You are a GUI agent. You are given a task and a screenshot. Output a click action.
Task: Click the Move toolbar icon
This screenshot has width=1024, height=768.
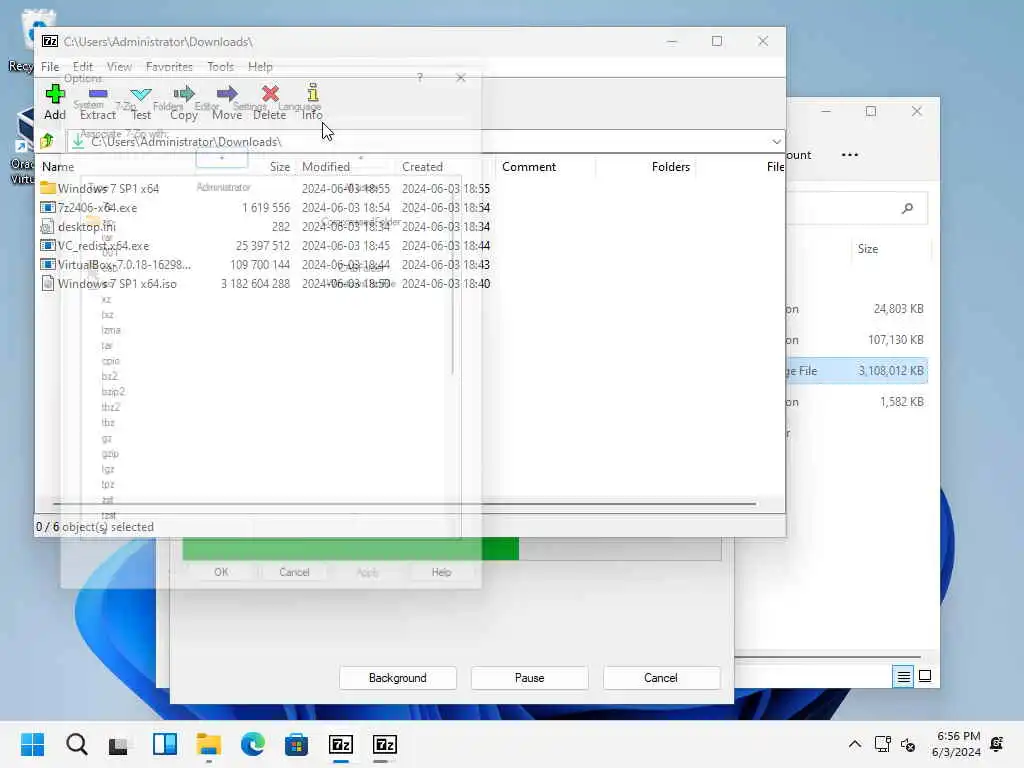click(x=227, y=95)
